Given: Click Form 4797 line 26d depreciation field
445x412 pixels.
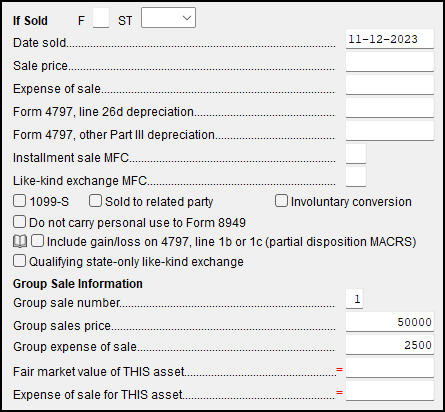Looking at the screenshot, I should coord(390,108).
